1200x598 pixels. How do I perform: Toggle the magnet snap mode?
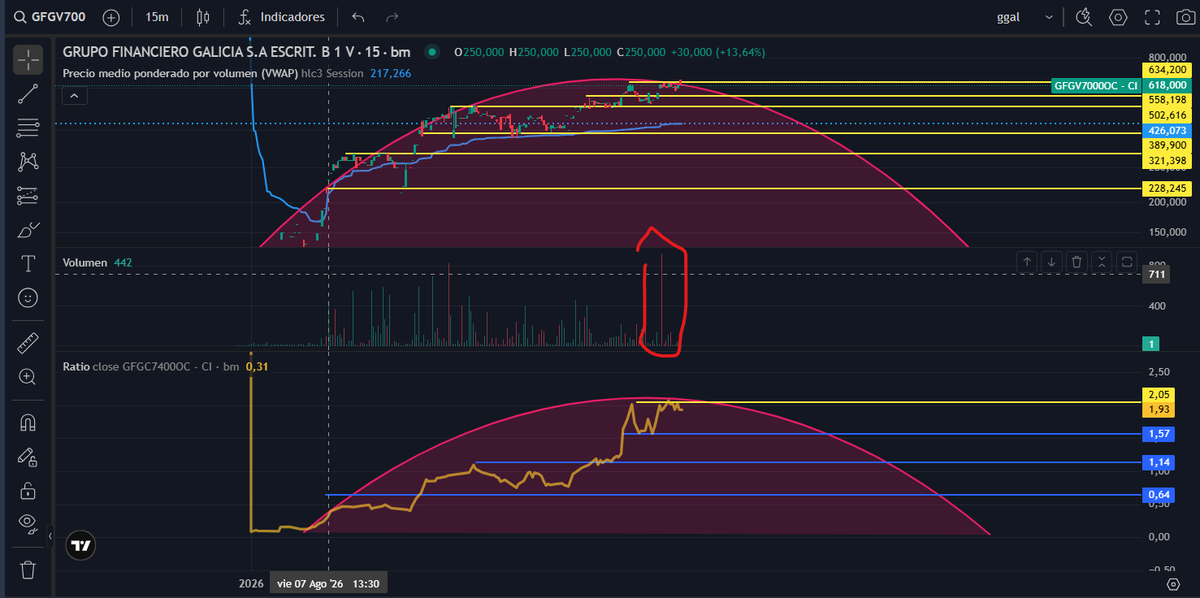tap(28, 422)
